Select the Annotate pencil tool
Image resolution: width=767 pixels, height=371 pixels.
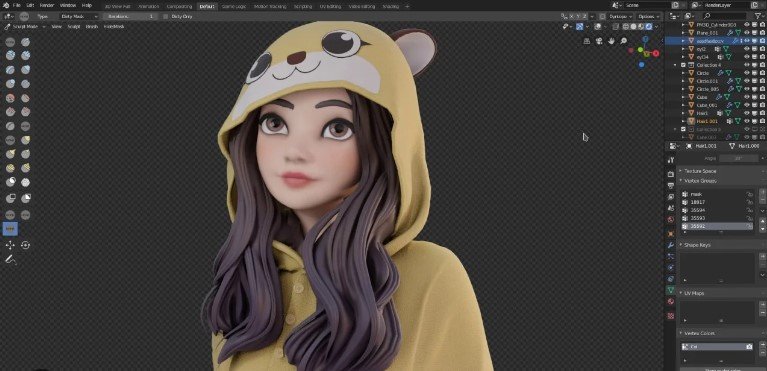[x=10, y=259]
